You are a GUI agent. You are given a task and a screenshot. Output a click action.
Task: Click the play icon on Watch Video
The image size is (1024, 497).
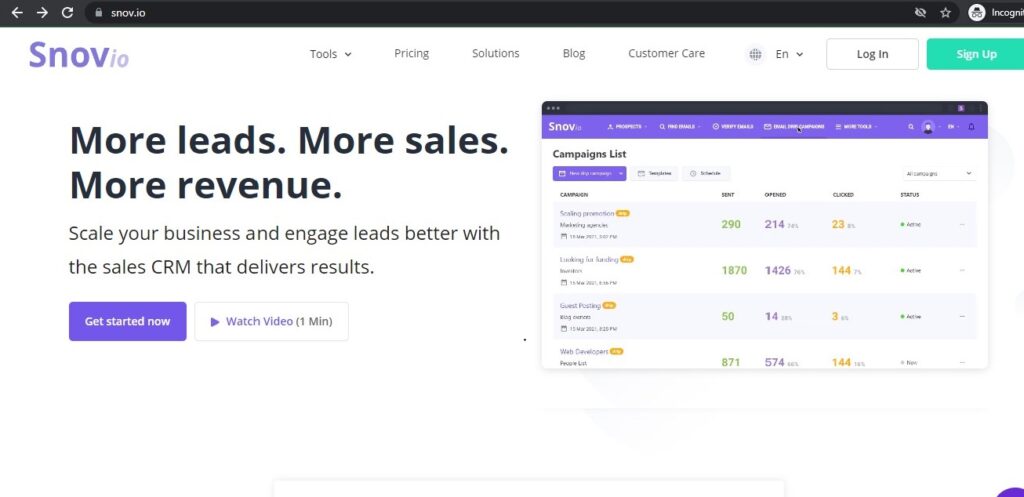[x=215, y=322]
